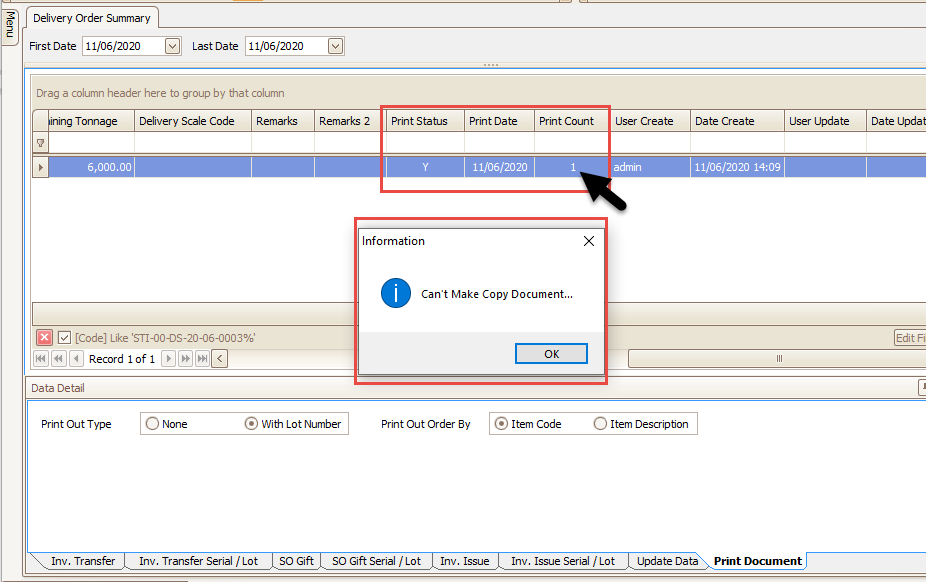
Task: Select the '11/06/2020 14:09' Date Create cell
Action: click(737, 167)
